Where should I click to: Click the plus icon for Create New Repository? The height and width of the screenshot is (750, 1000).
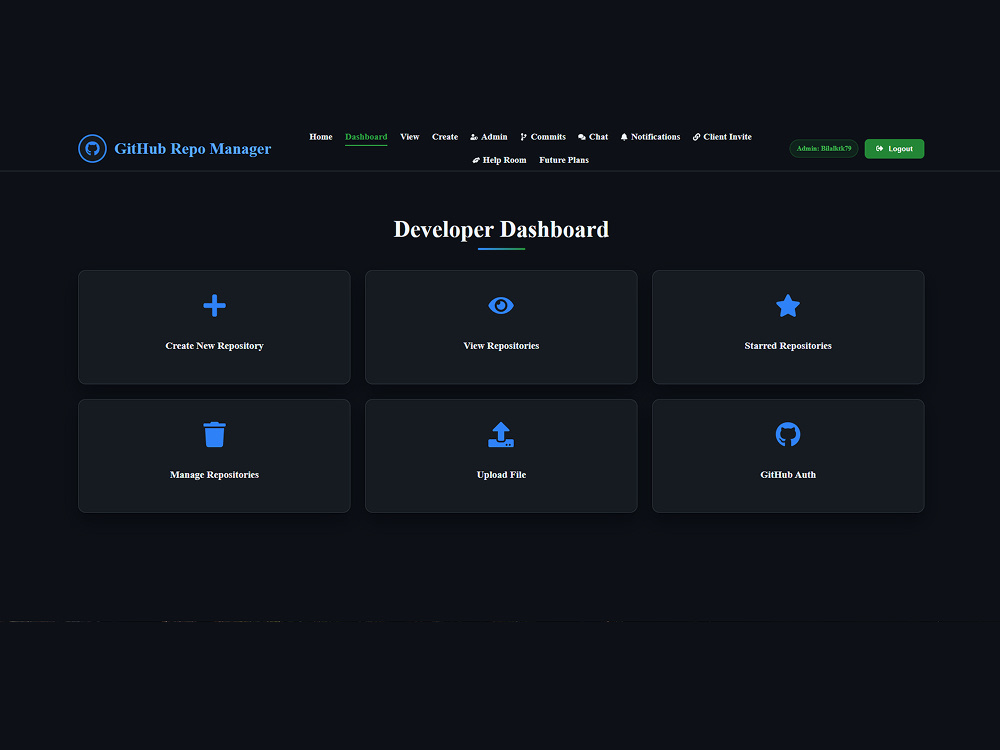pyautogui.click(x=214, y=305)
